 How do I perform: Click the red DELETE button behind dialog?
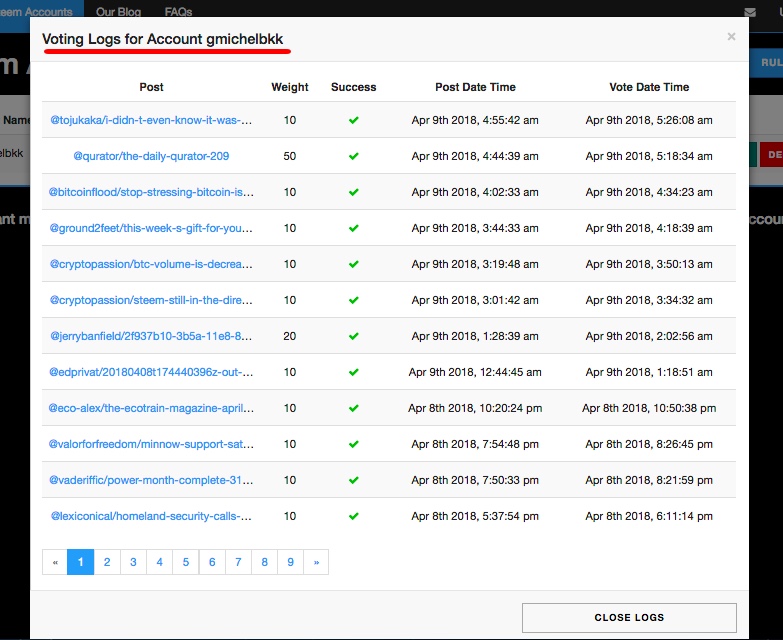(x=772, y=154)
